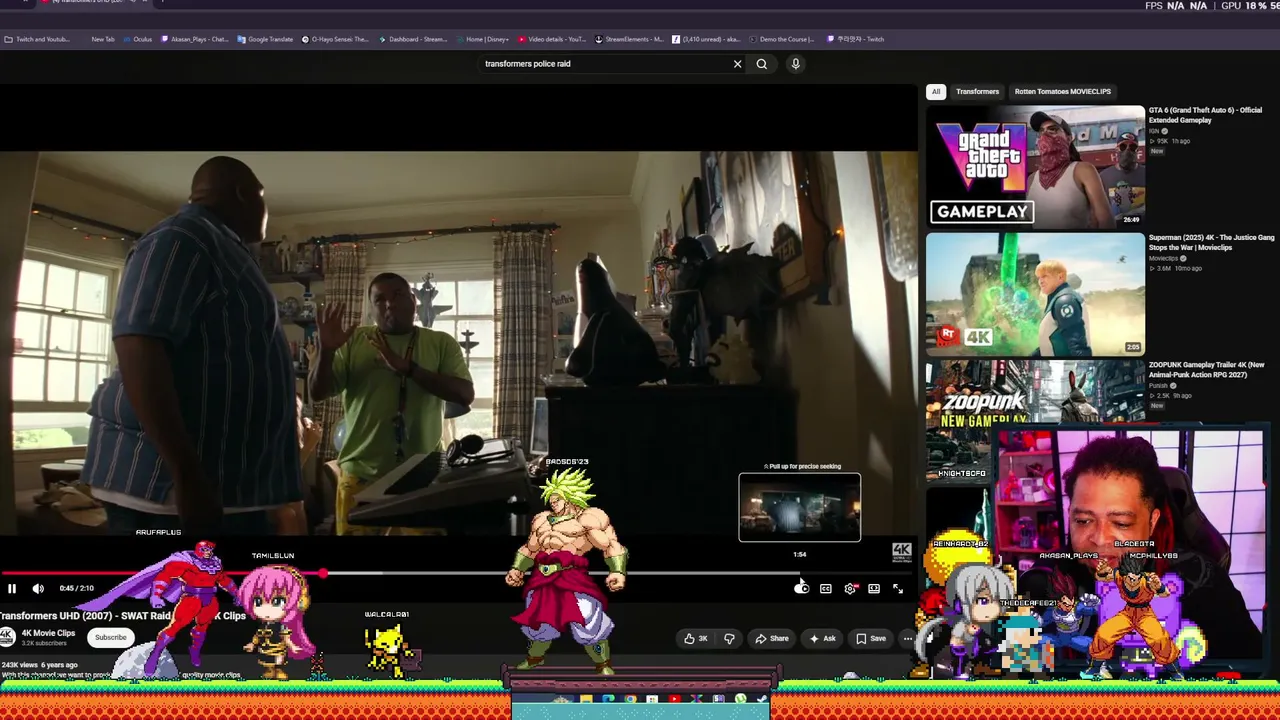This screenshot has width=1280, height=720.
Task: Open the Oculus bookmark
Action: pyautogui.click(x=138, y=40)
